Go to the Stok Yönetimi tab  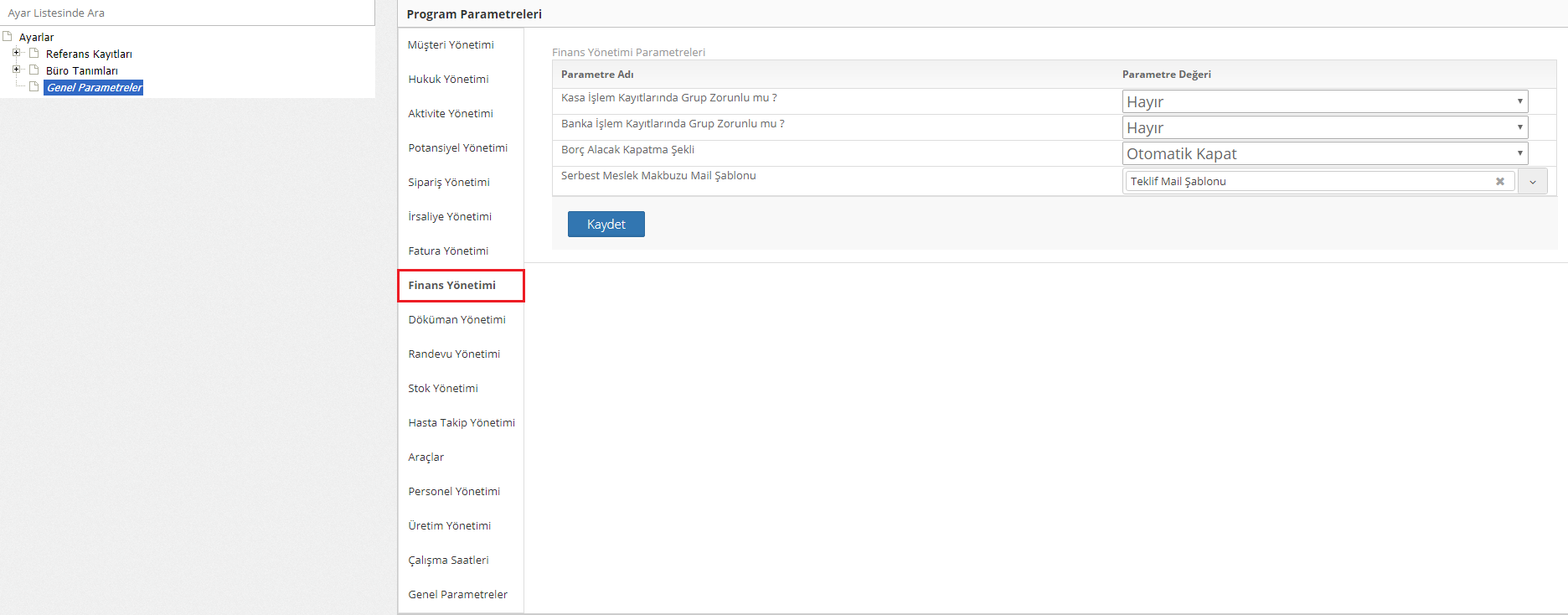443,389
